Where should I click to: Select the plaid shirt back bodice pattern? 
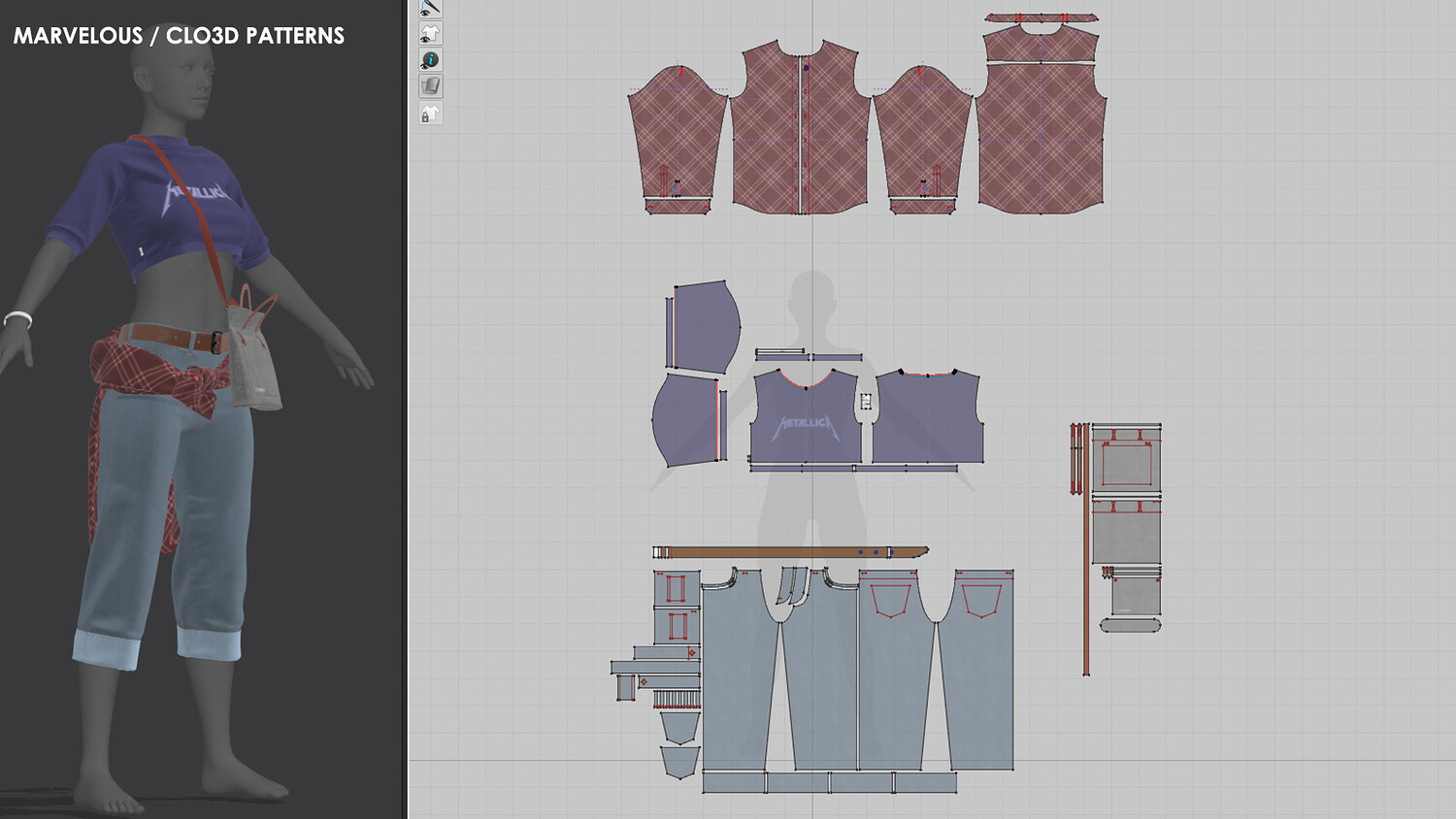point(1041,138)
